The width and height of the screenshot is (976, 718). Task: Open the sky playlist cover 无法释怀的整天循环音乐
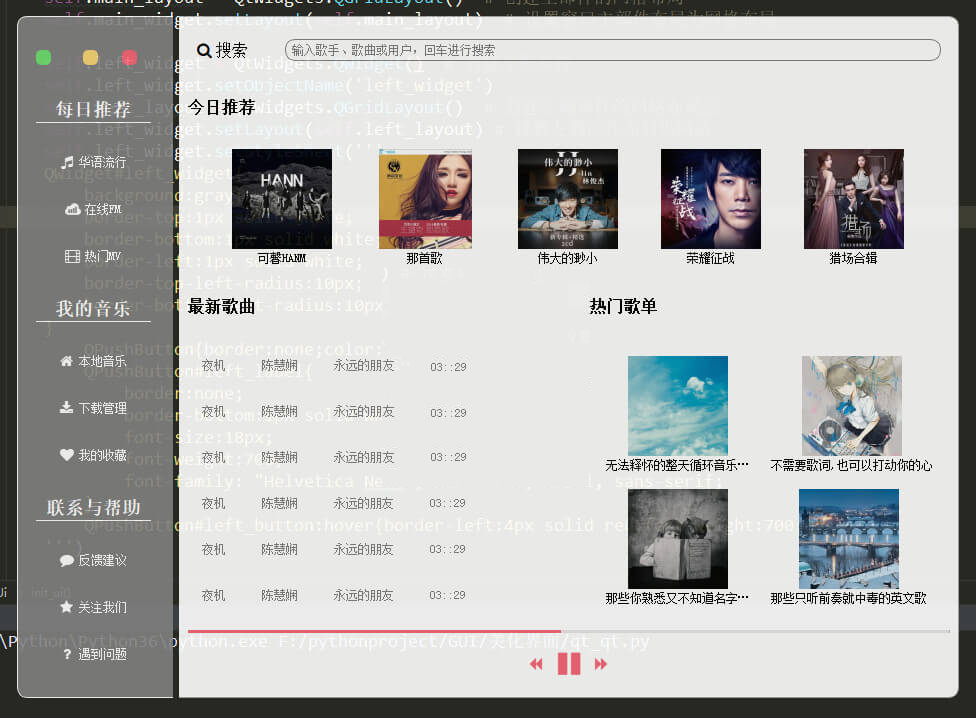click(x=678, y=406)
